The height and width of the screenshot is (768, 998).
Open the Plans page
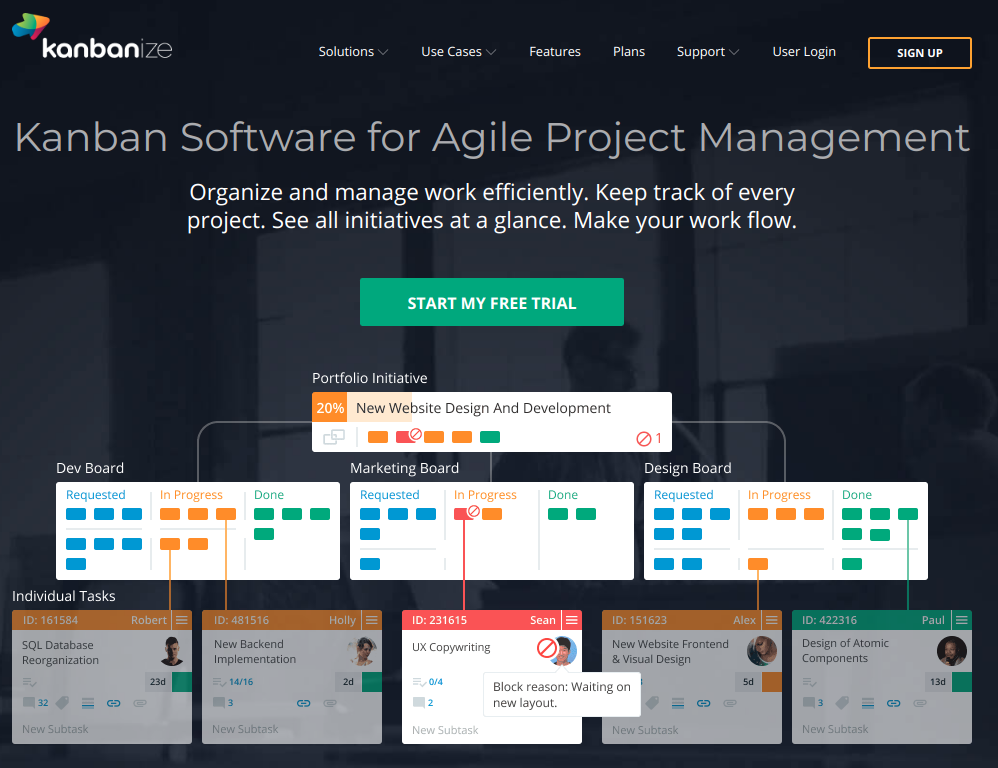[629, 52]
